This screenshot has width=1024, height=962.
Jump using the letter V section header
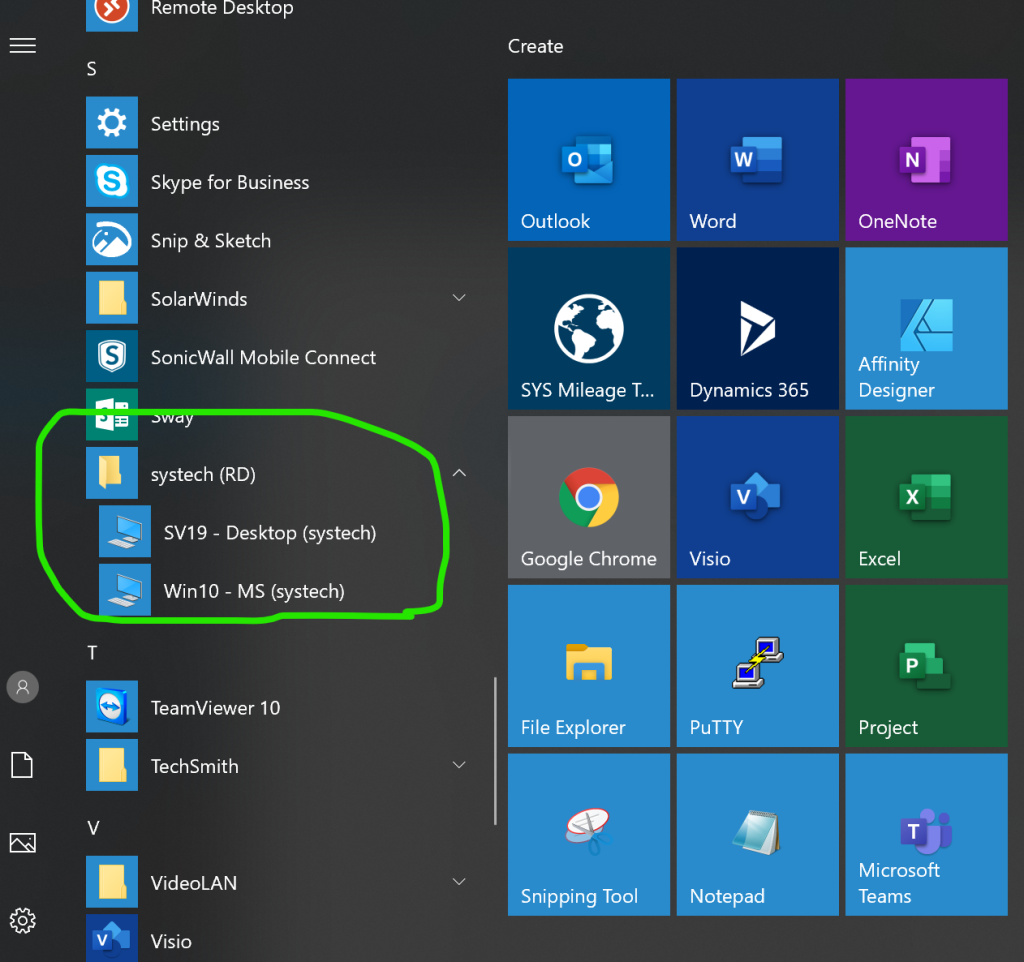(x=93, y=828)
